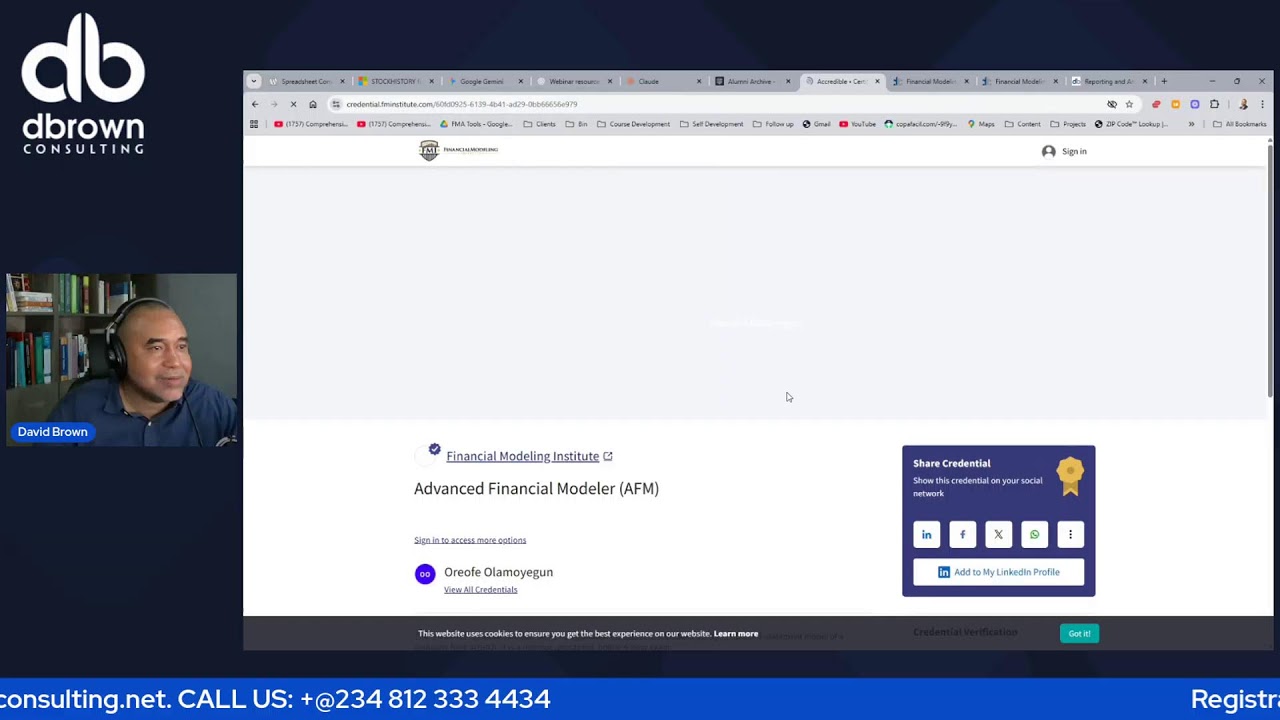Open orange extension icon in toolbar

tap(1175, 104)
